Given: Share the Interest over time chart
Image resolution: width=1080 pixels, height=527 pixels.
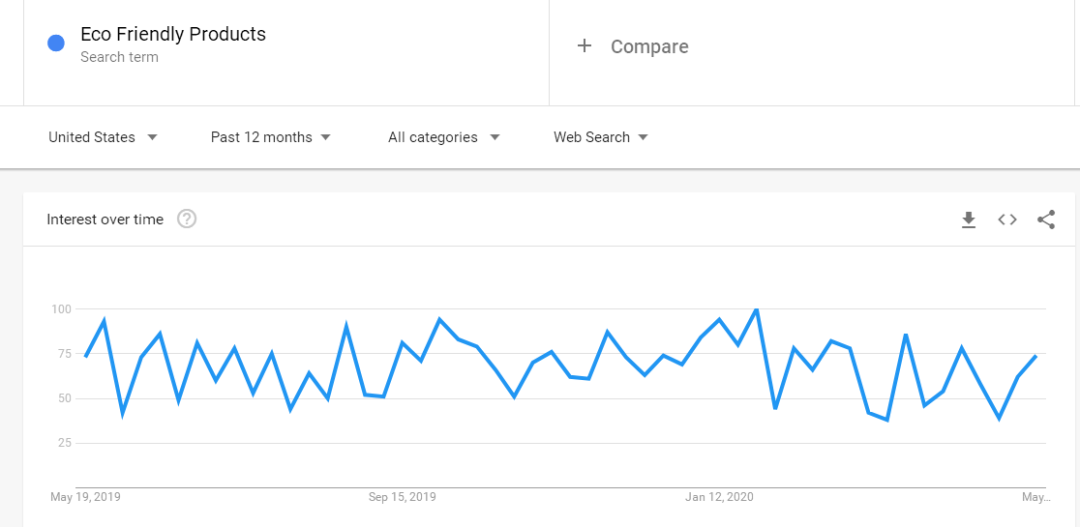Looking at the screenshot, I should click(1046, 220).
